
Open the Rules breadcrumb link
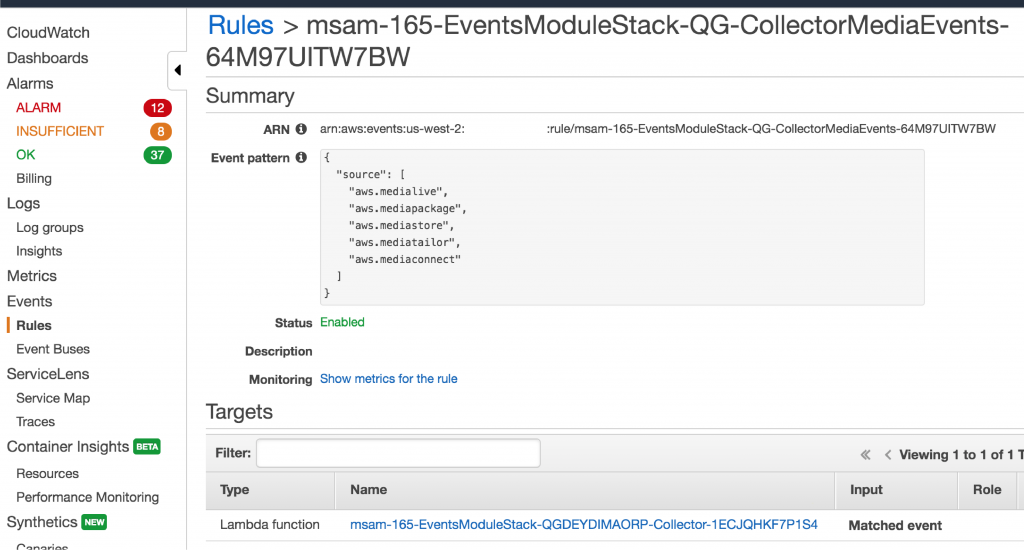click(x=240, y=25)
